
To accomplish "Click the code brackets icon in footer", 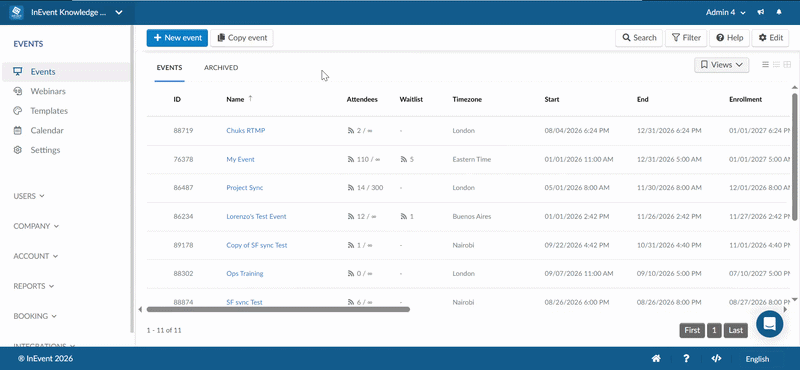I will [x=716, y=359].
